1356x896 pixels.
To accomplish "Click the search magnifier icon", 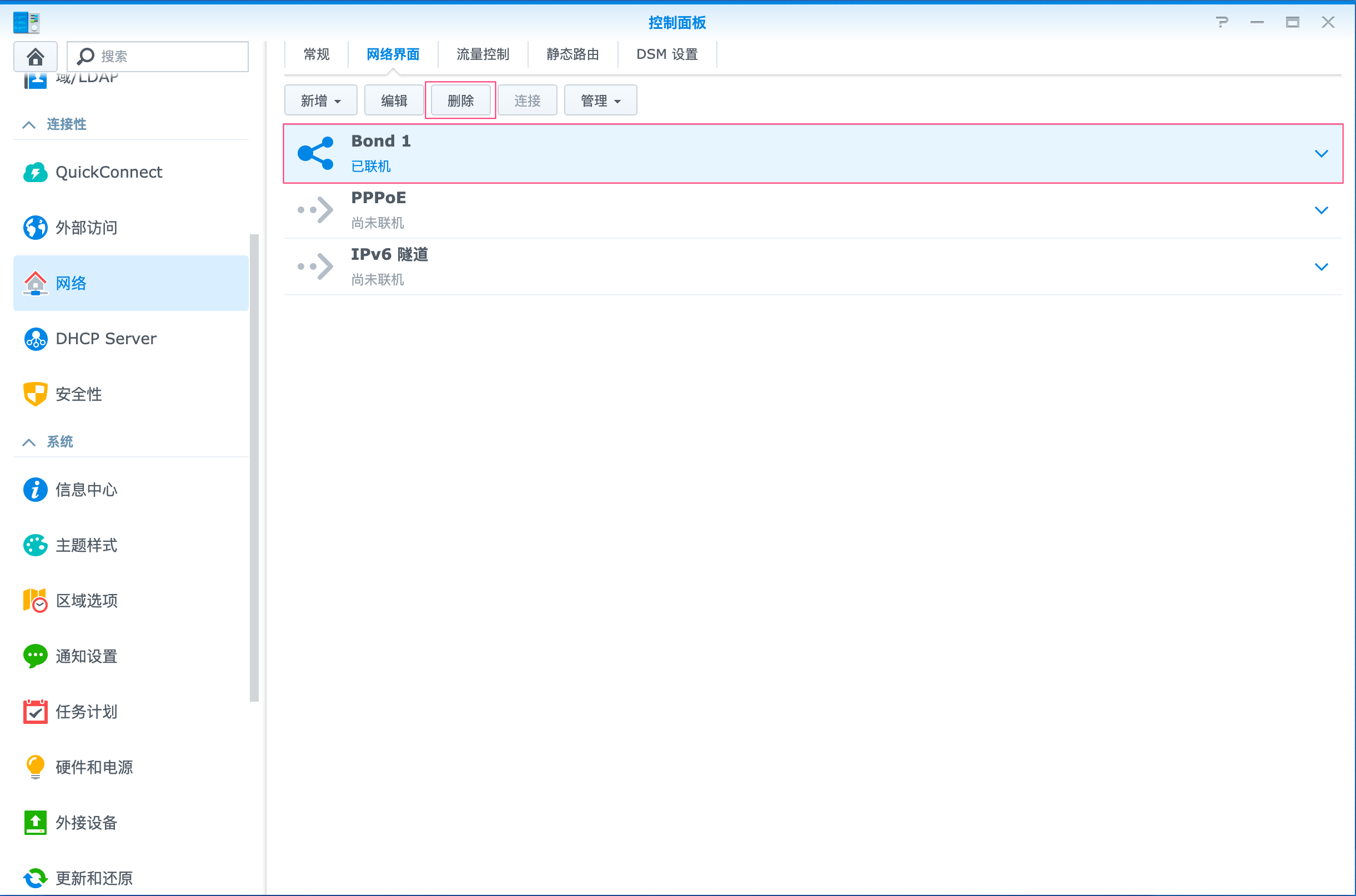I will coord(86,56).
